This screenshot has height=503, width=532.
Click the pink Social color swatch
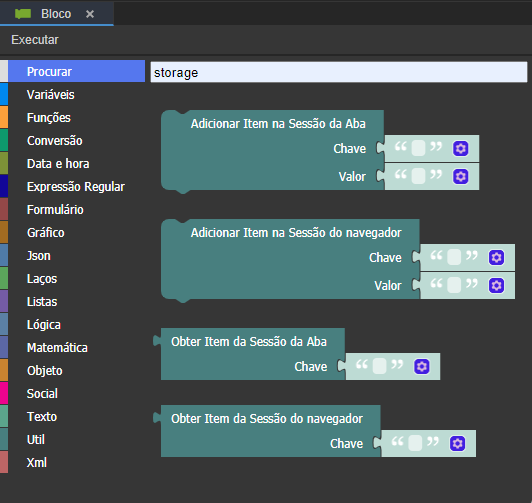4,393
